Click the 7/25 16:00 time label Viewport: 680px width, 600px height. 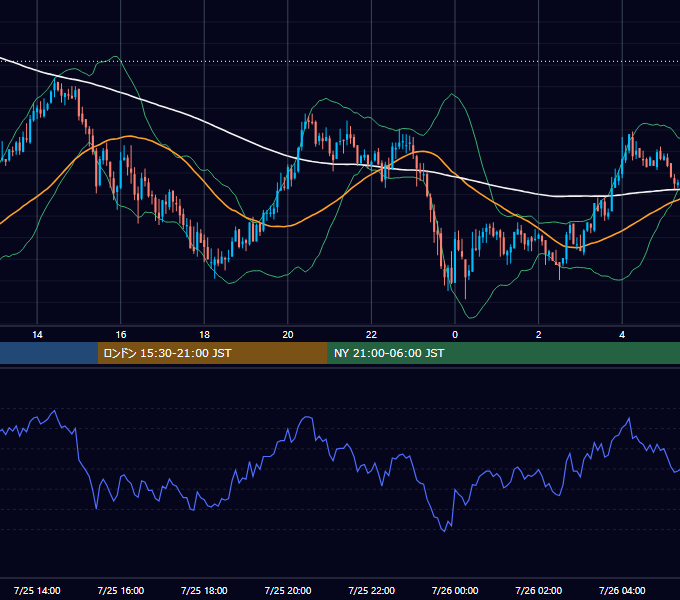121,590
